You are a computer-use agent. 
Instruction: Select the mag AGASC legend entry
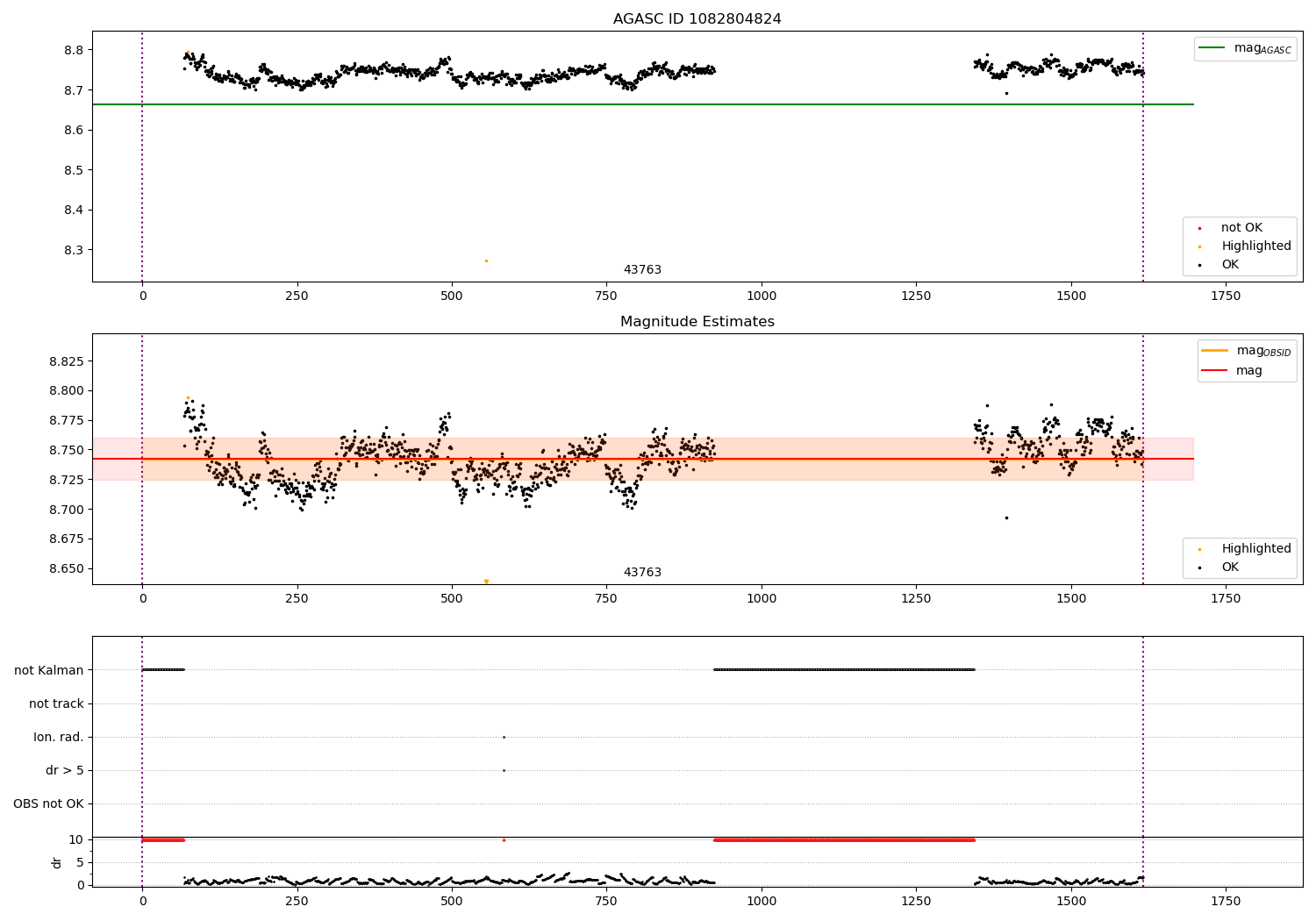coord(1246,48)
